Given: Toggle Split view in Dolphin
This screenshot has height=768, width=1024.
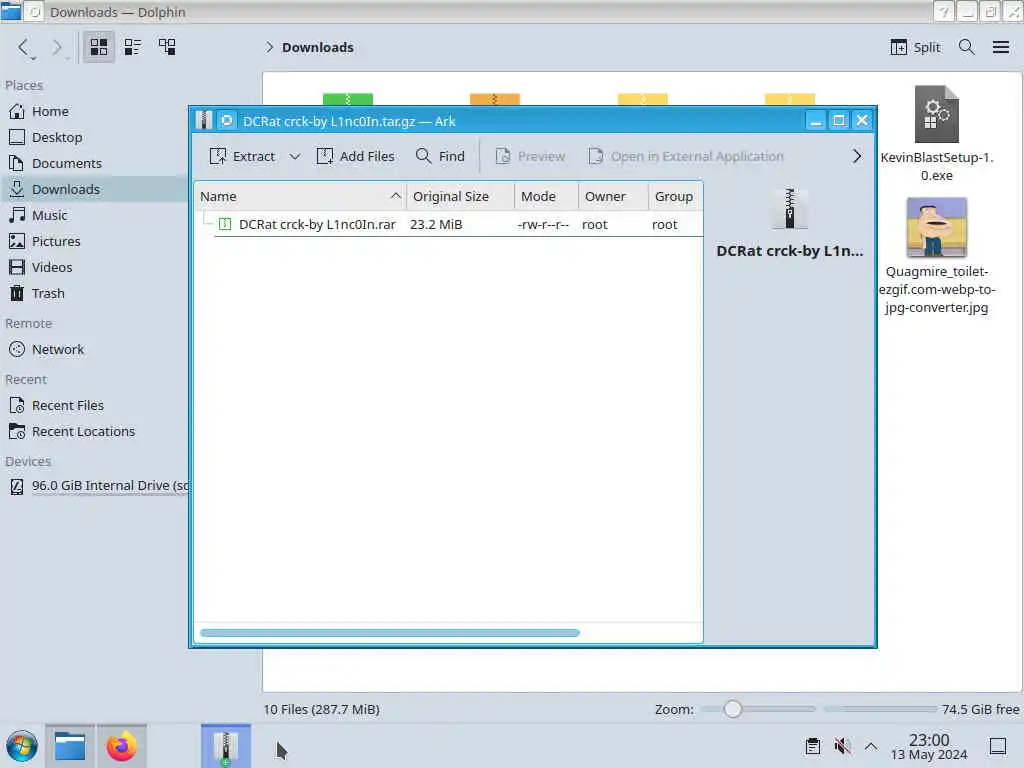Looking at the screenshot, I should point(915,48).
